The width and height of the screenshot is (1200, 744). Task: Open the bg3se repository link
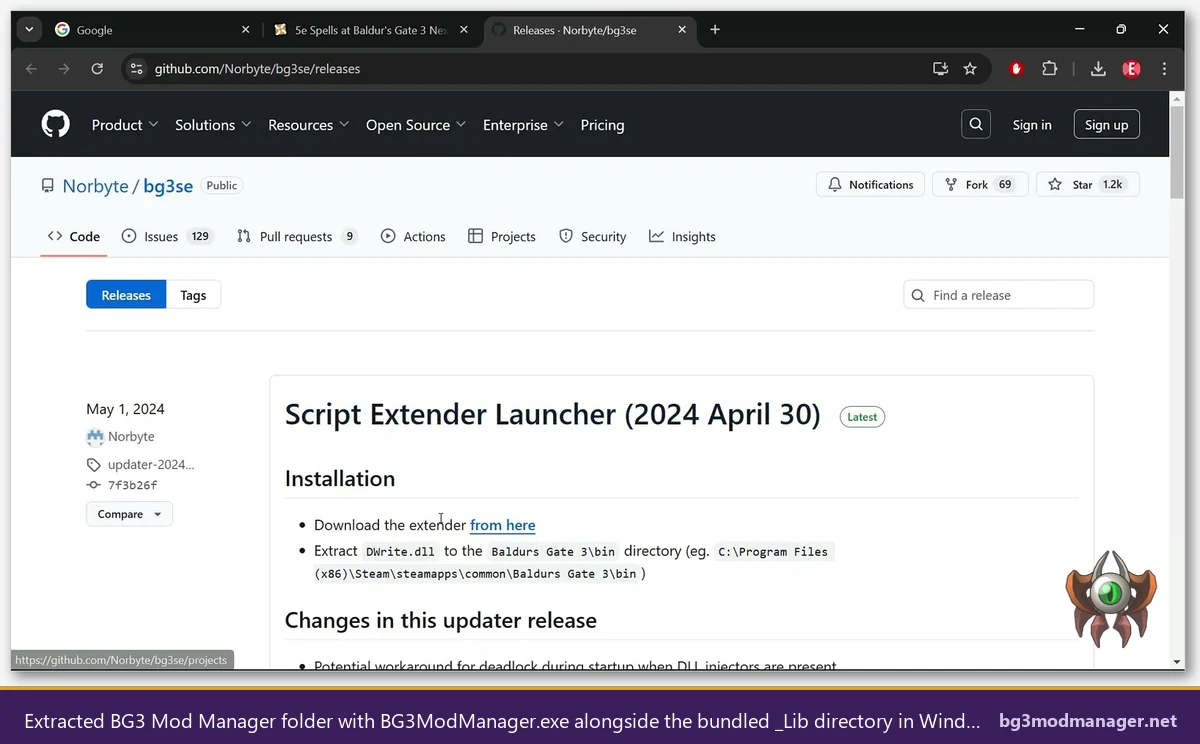(x=168, y=186)
